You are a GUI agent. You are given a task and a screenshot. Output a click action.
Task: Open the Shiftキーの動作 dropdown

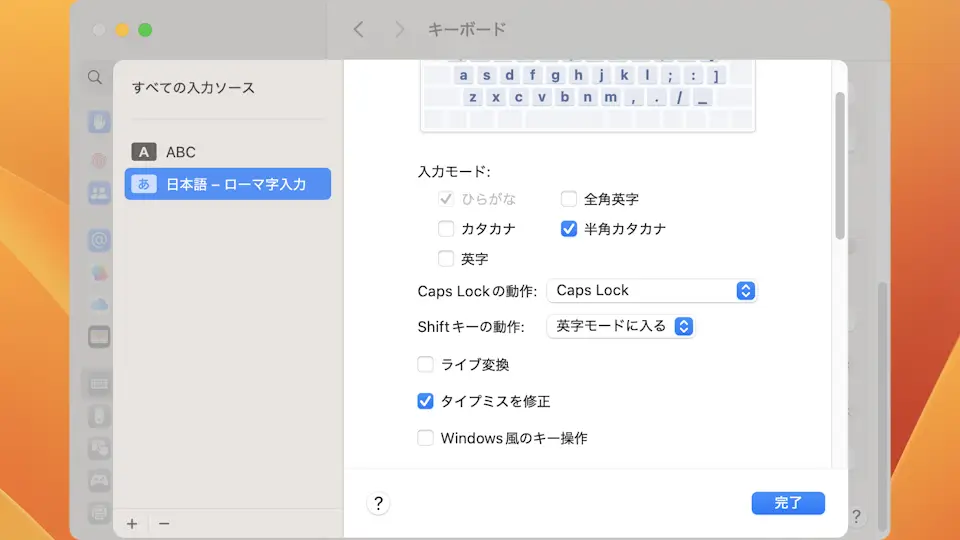tap(620, 326)
